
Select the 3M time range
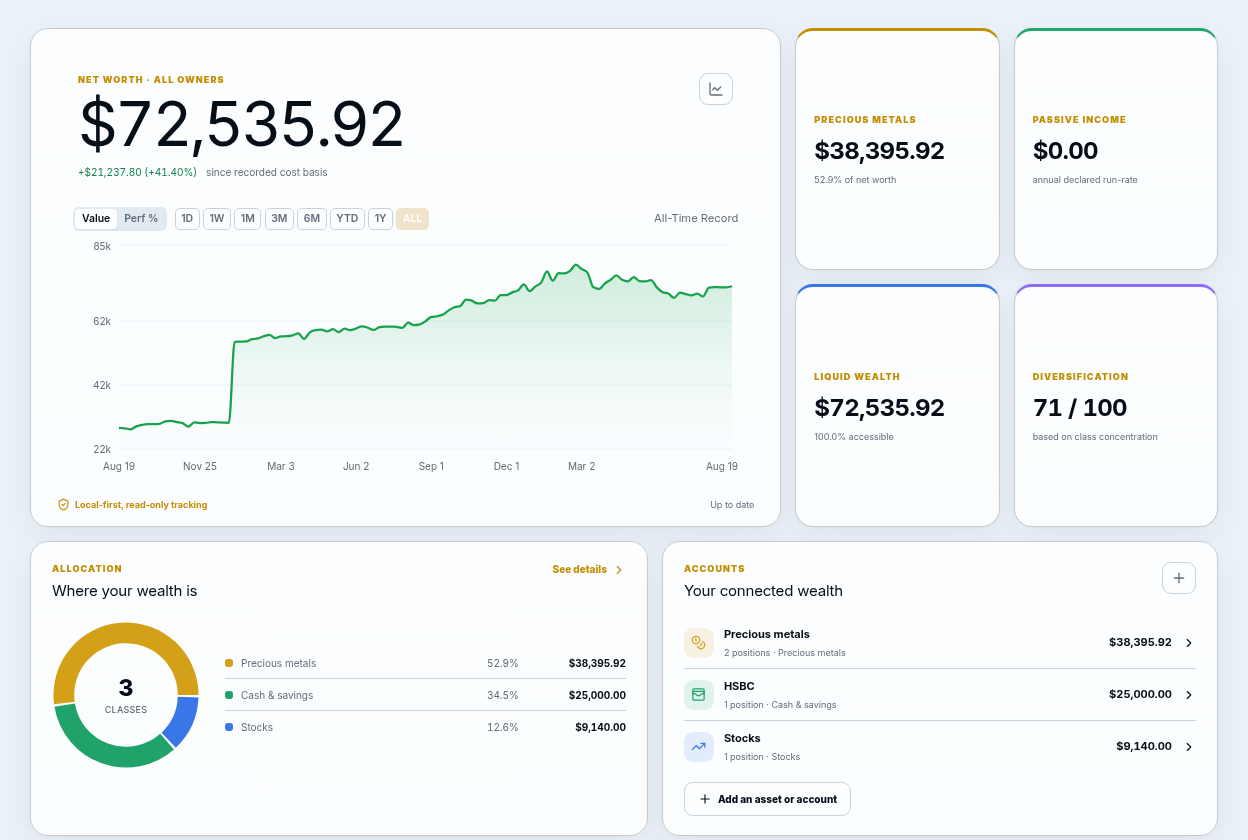279,218
